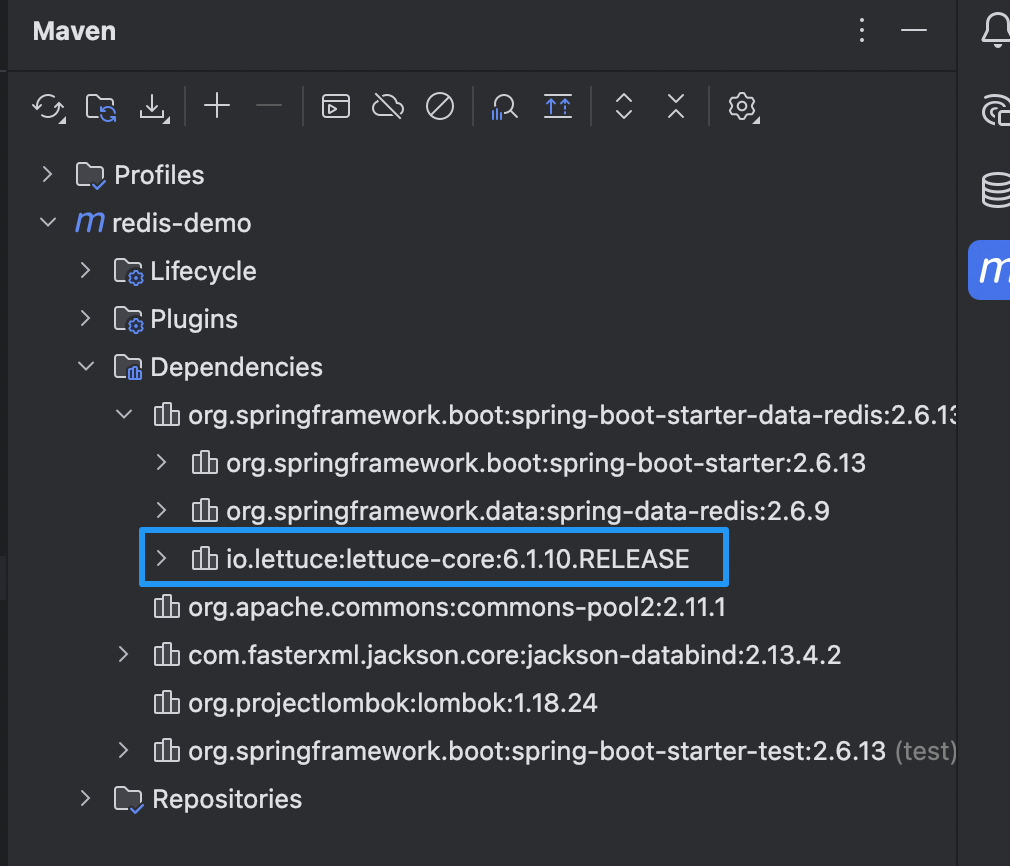Execute Maven goal icon

click(x=336, y=106)
